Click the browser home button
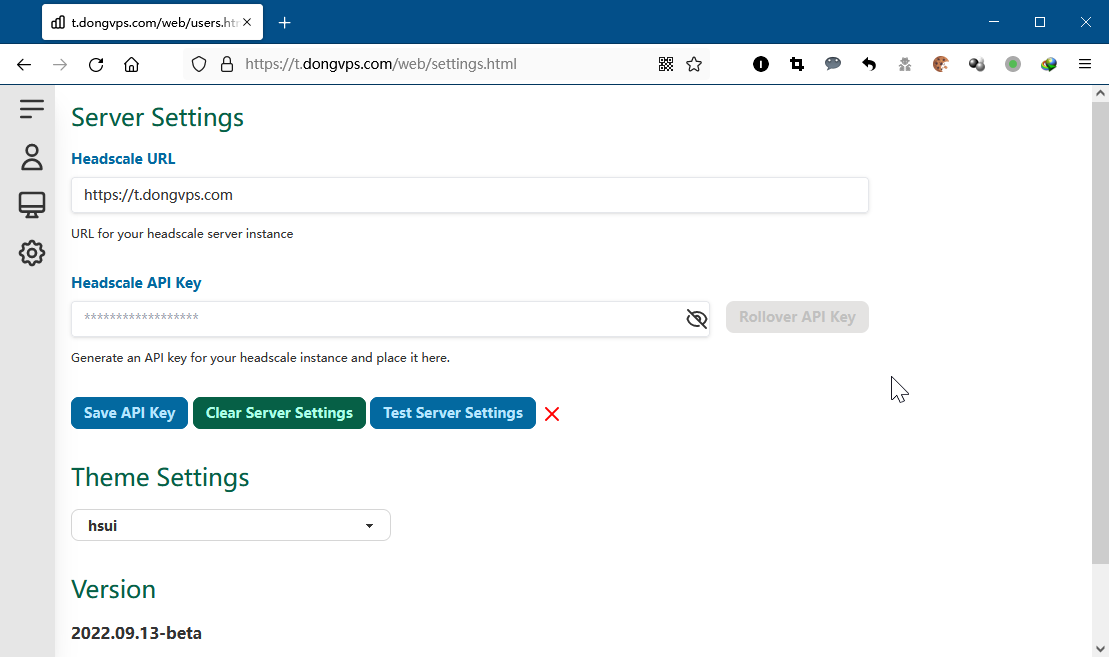 click(x=131, y=64)
